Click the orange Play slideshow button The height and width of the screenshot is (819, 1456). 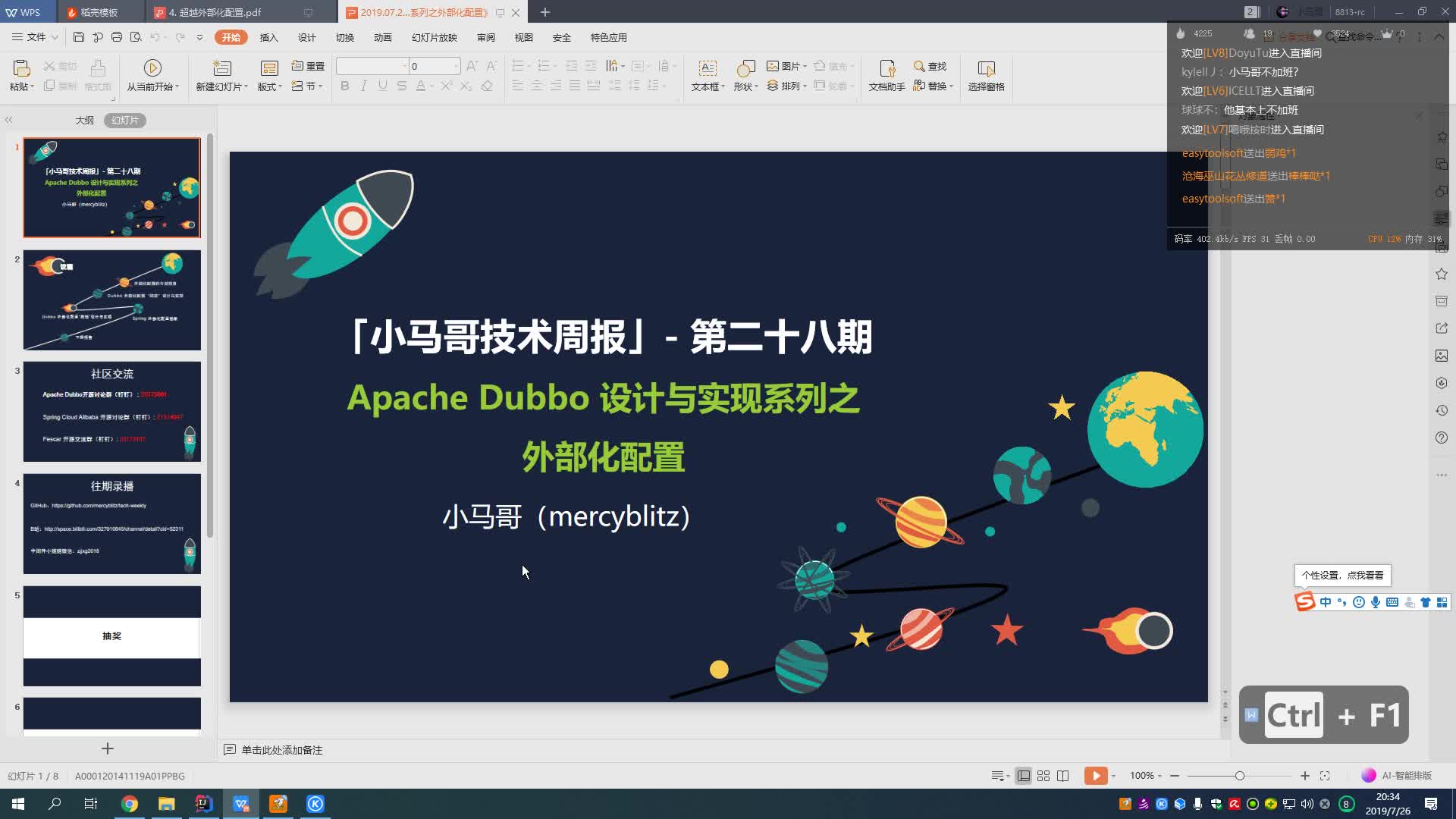1096,776
